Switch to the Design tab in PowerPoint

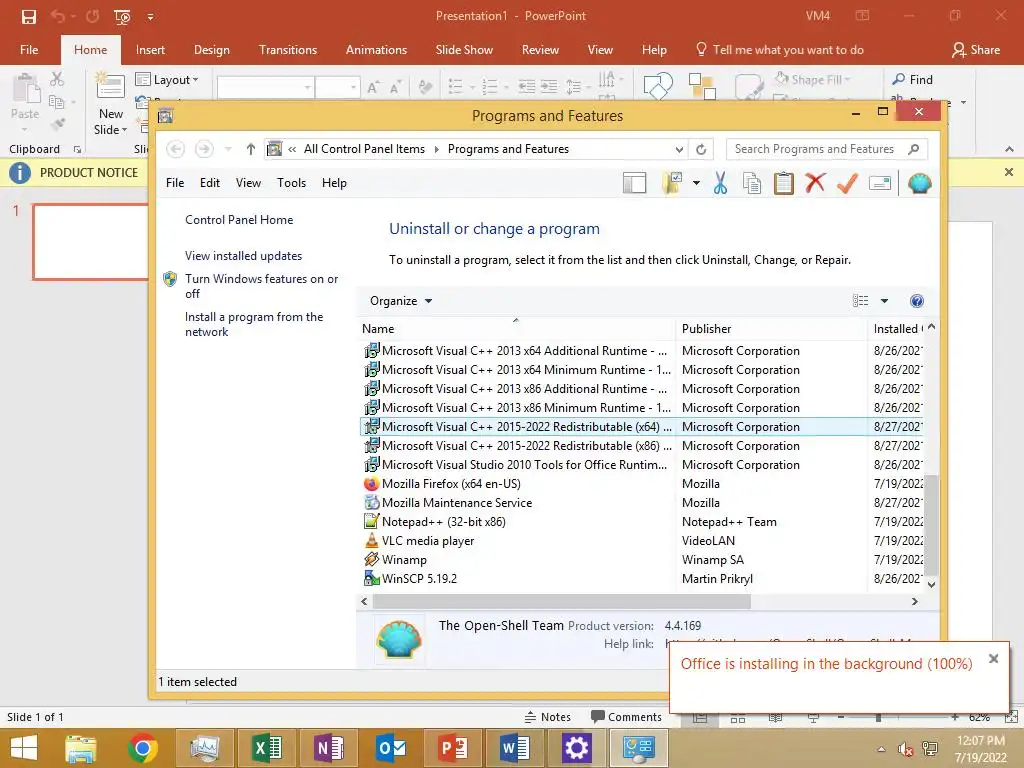pos(212,50)
